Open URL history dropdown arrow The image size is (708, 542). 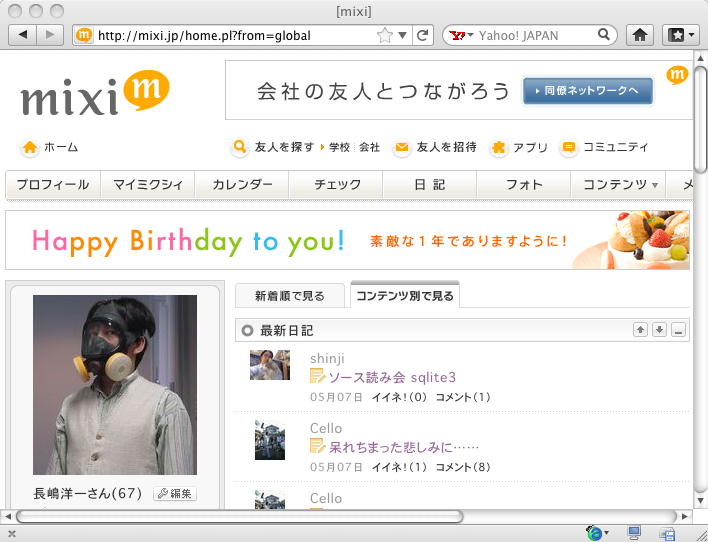click(402, 35)
